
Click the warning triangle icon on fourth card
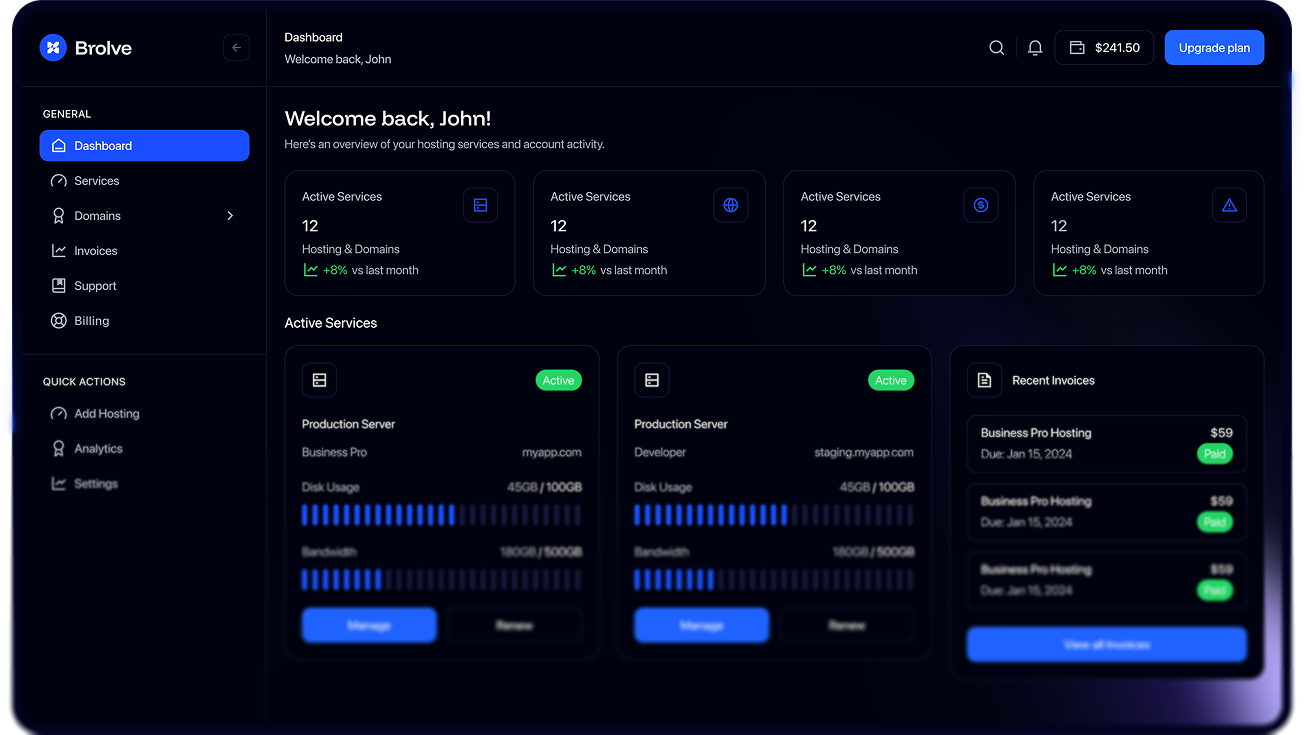tap(1229, 204)
